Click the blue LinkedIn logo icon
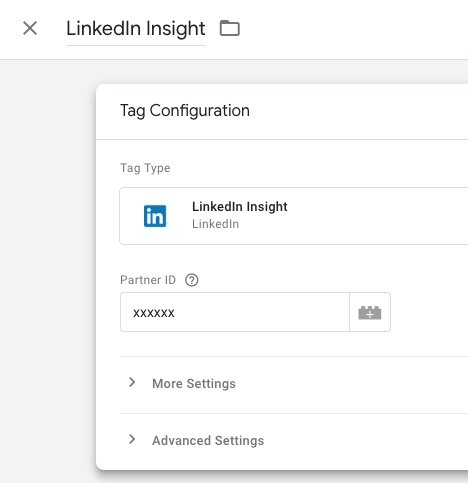The image size is (468, 483). pos(155,216)
